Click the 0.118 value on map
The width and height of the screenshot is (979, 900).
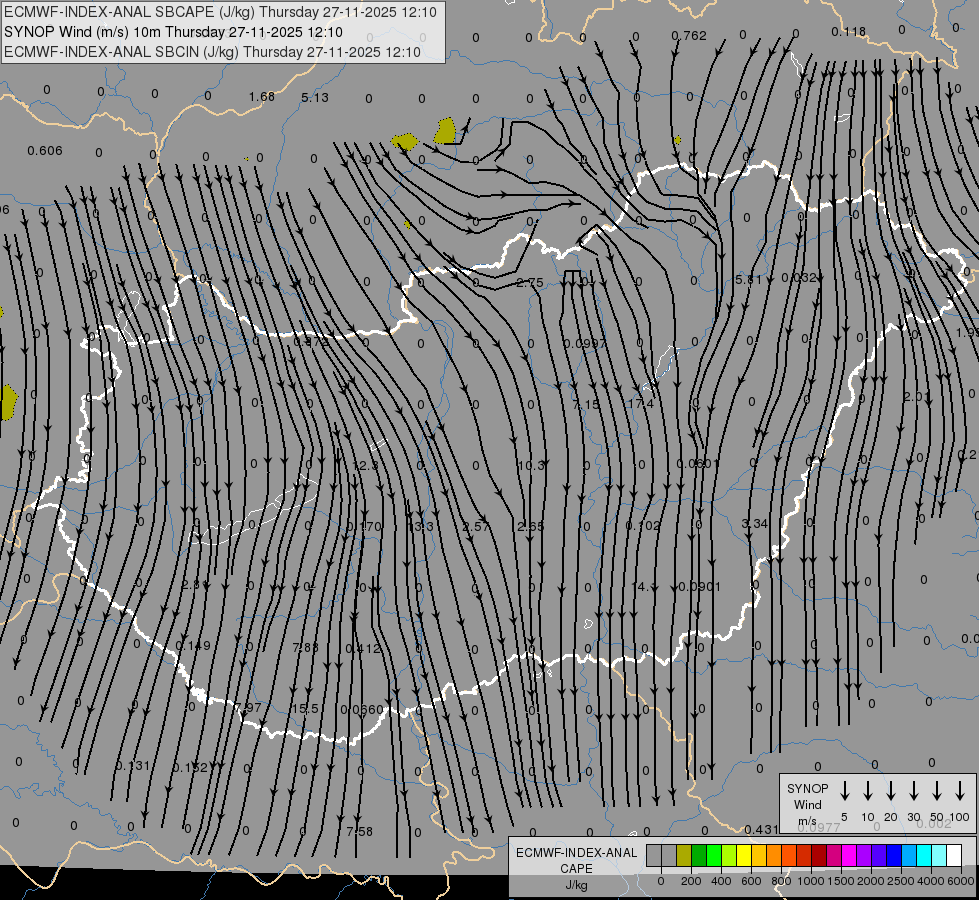click(x=849, y=31)
